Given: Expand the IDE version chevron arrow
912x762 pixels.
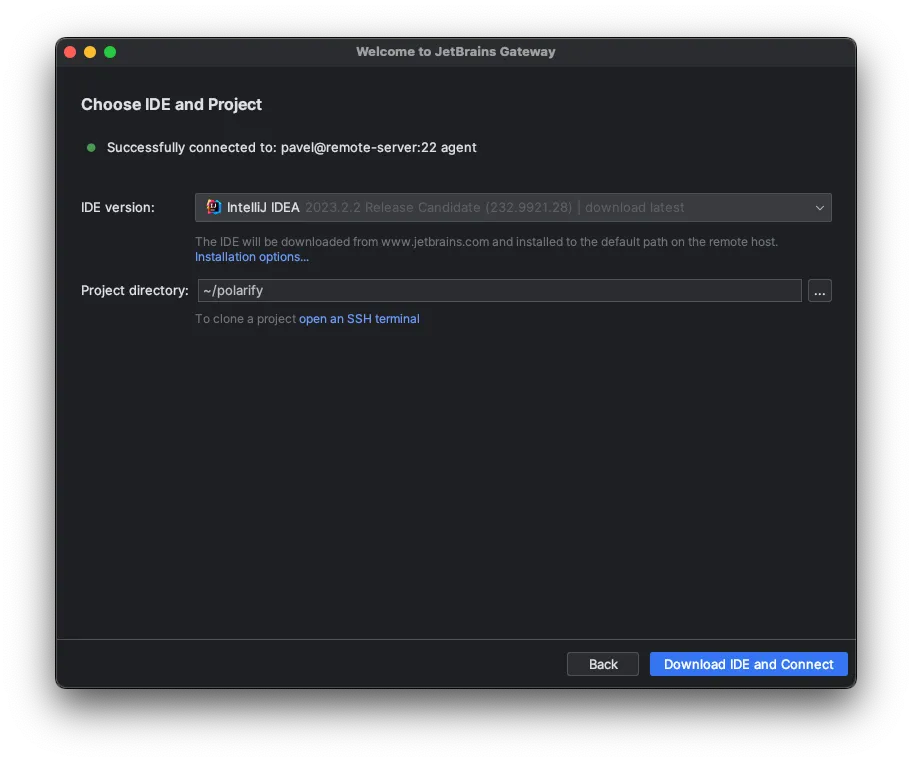Looking at the screenshot, I should point(820,208).
